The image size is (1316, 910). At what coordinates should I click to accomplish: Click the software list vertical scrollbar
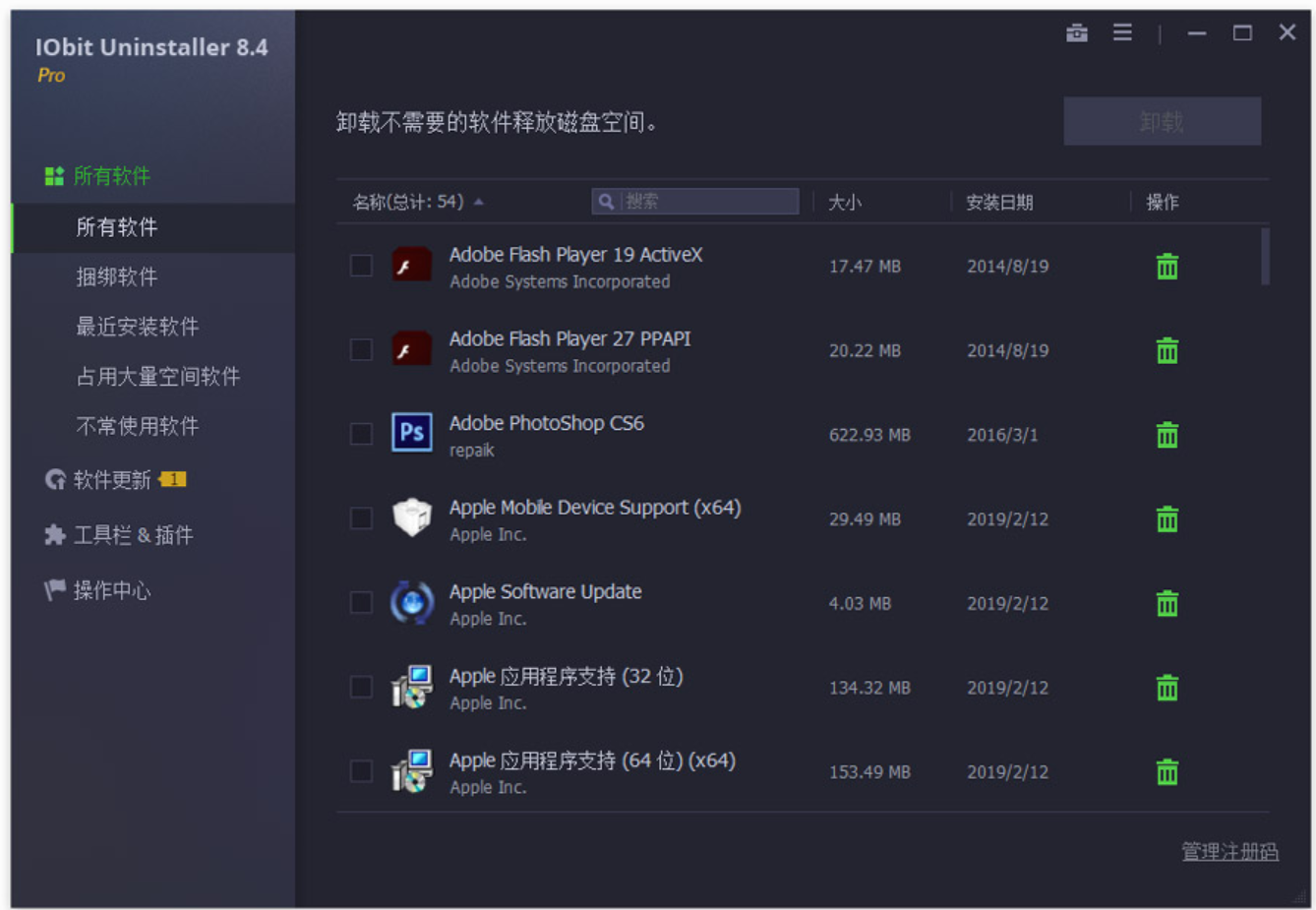tap(1265, 257)
